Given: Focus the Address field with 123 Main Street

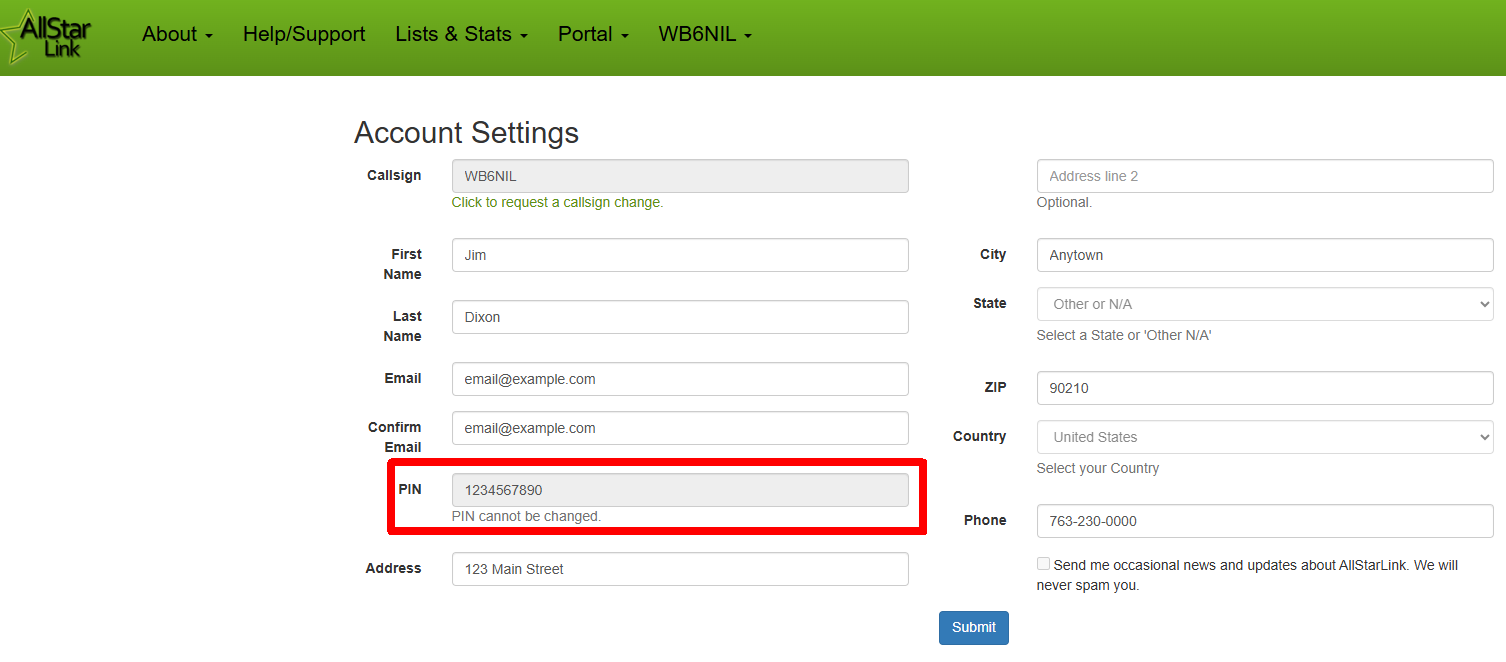Looking at the screenshot, I should tap(680, 569).
